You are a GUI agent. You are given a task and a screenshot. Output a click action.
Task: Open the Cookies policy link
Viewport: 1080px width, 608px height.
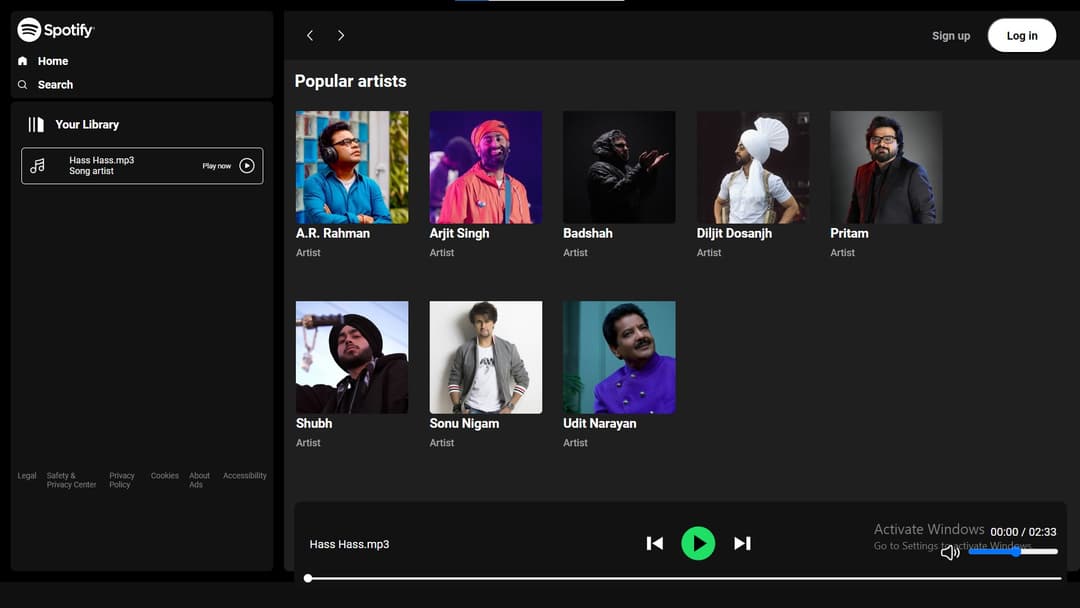coord(164,476)
